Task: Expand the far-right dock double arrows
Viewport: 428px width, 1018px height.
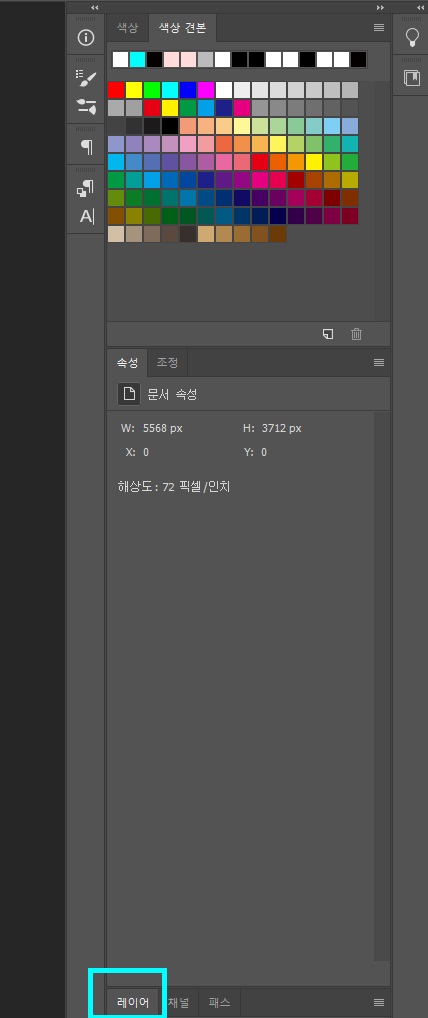Action: [420, 7]
